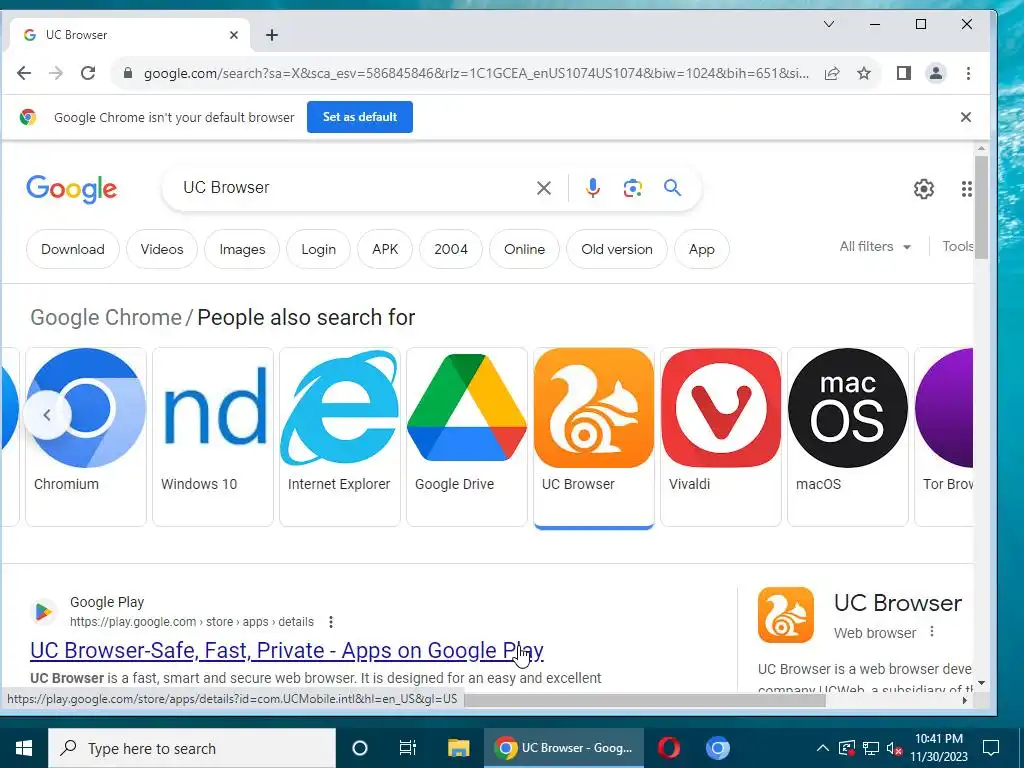Screen dimensions: 1024x768
Task: Go back using the browser back arrow
Action: [x=24, y=73]
